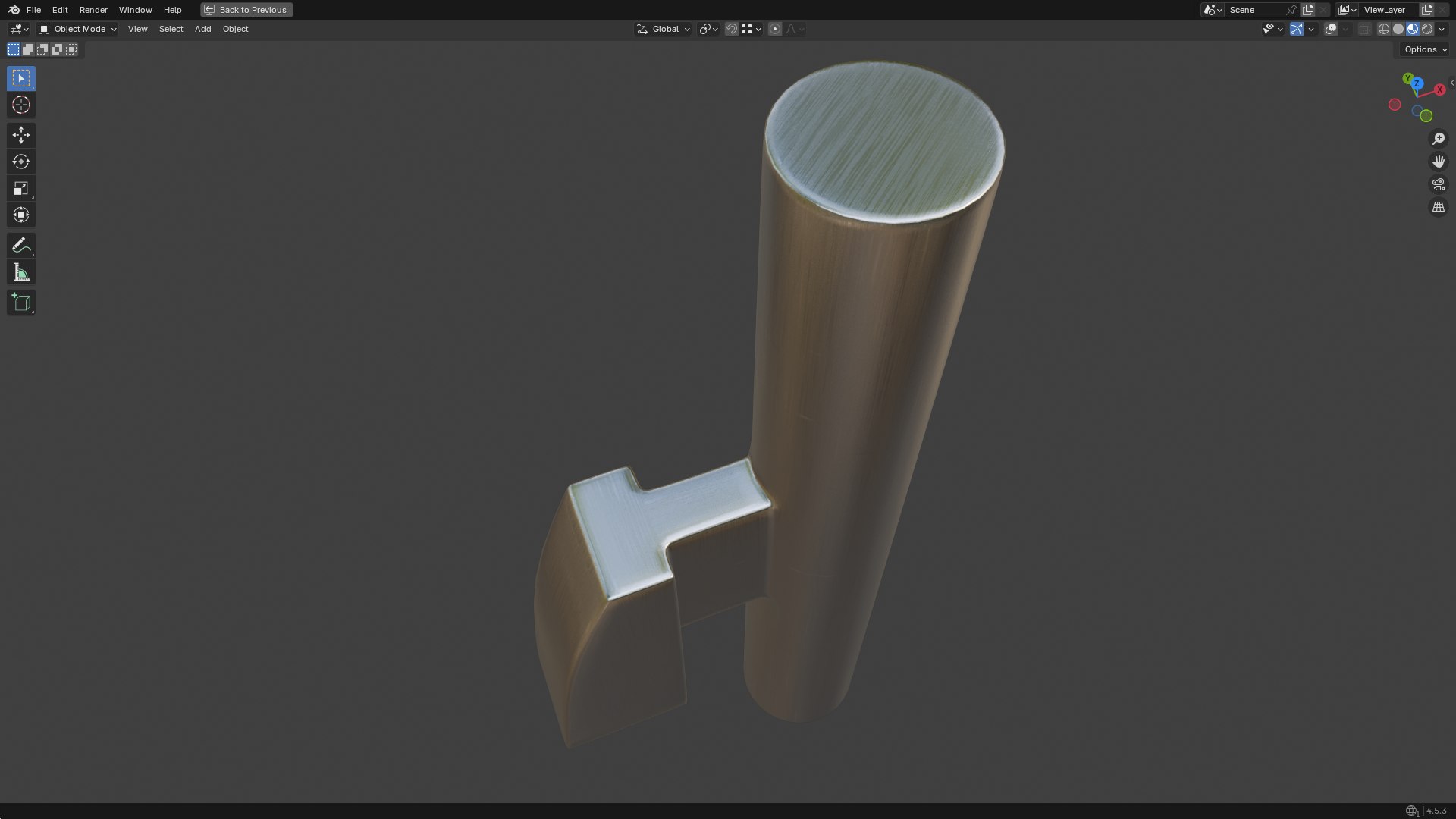
Task: Set selection mode to Subtract
Action: 42,49
